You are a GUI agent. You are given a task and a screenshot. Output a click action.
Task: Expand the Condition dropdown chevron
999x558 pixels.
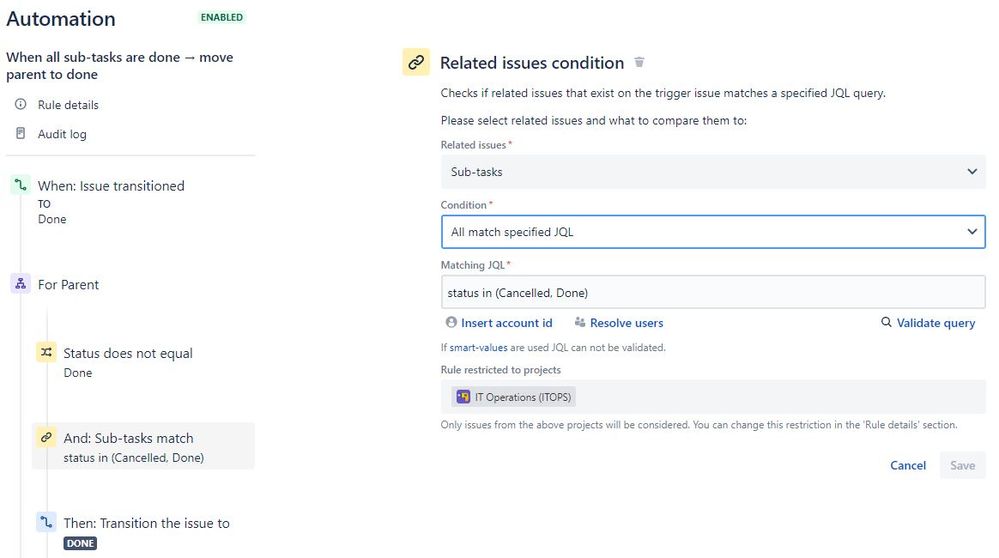pyautogui.click(x=972, y=232)
